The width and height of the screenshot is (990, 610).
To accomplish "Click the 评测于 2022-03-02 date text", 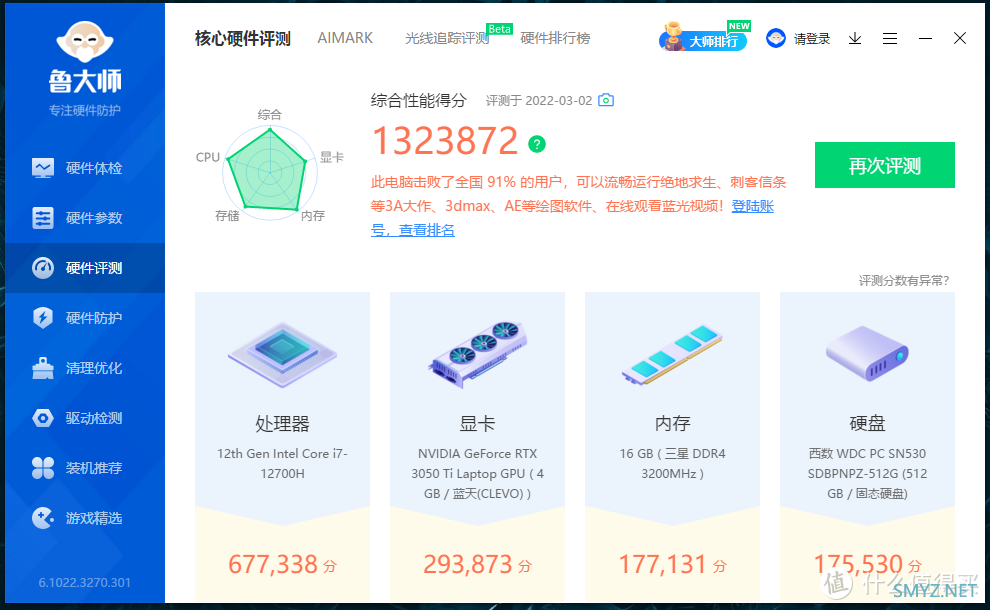I will [539, 100].
